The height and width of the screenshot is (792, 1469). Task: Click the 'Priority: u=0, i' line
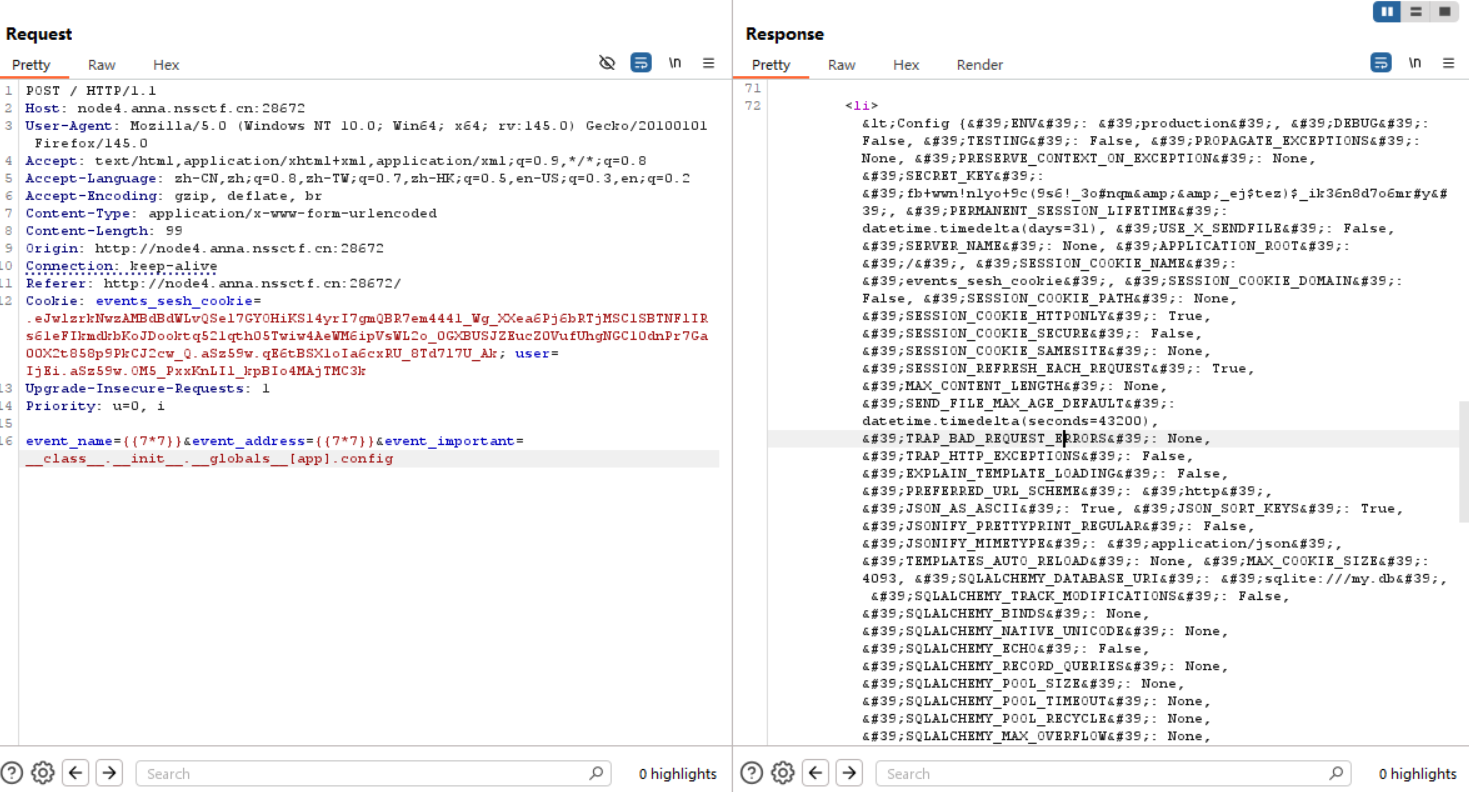96,406
